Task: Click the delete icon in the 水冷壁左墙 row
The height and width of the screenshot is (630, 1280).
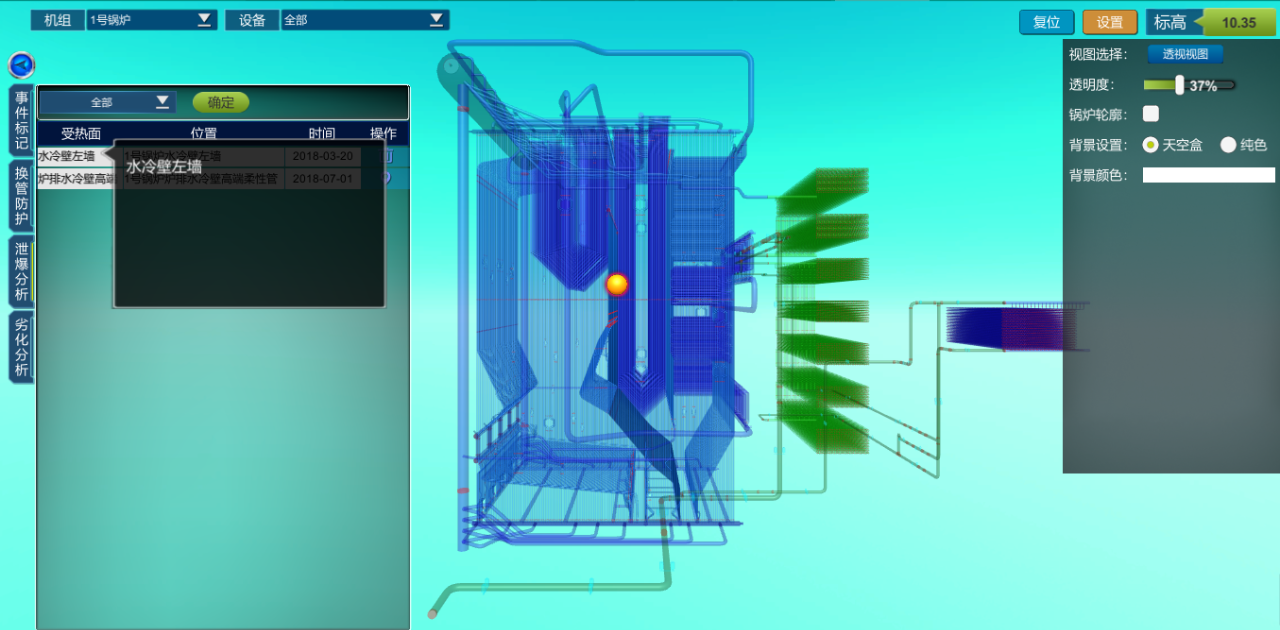Action: click(388, 156)
